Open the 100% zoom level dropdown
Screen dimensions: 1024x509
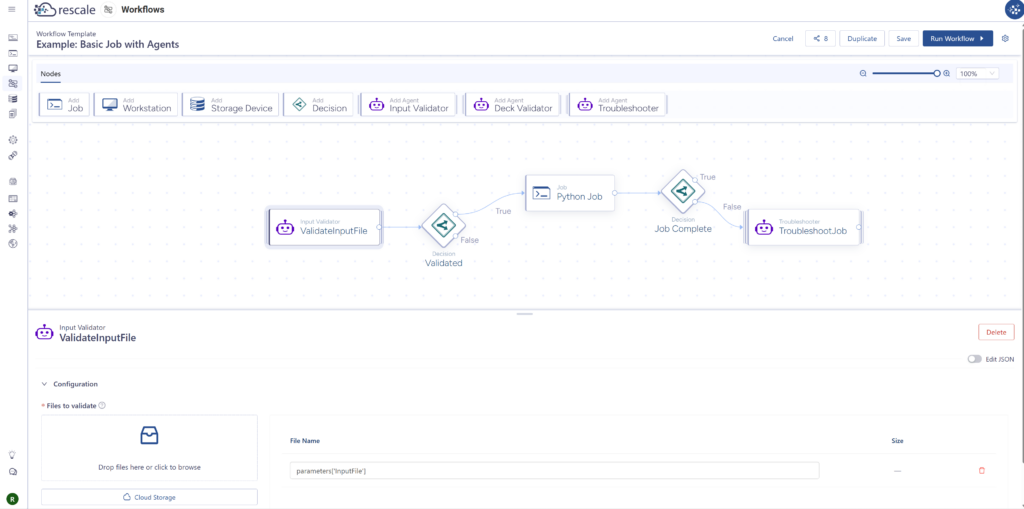pyautogui.click(x=978, y=74)
